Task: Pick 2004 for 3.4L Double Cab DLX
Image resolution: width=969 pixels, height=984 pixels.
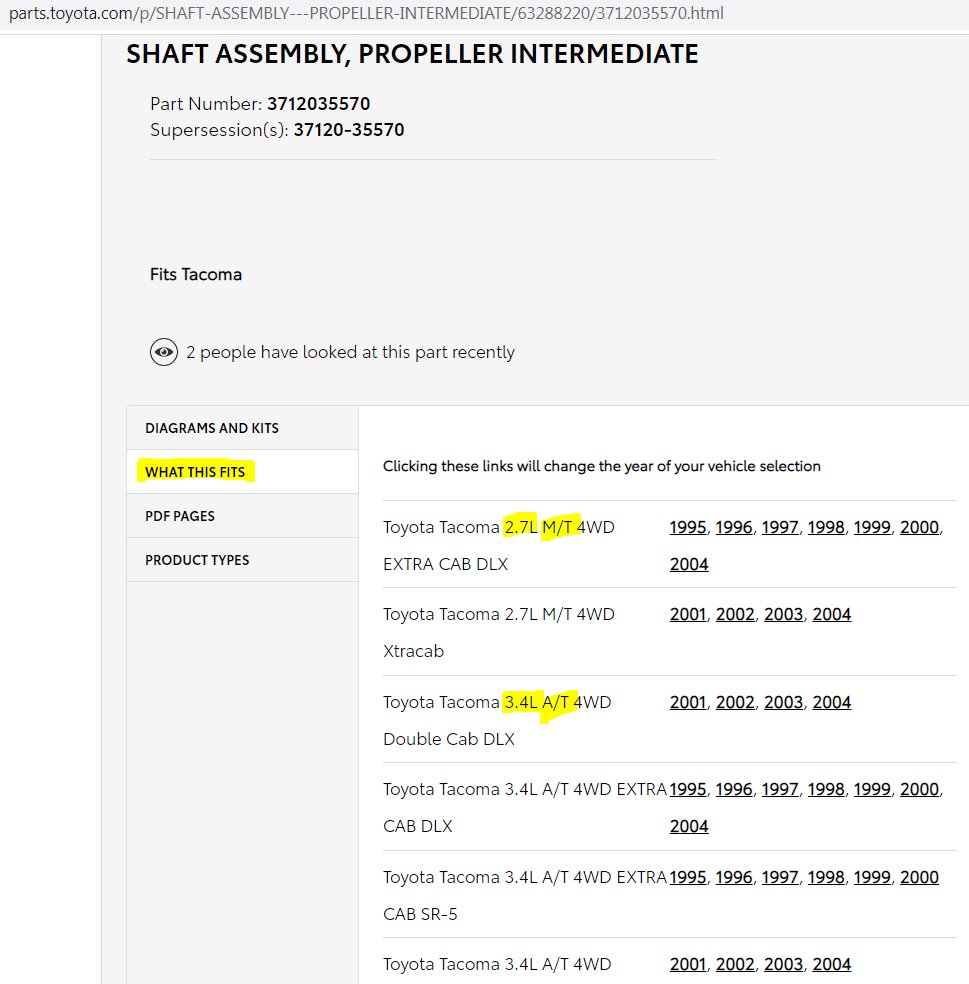Action: click(x=832, y=702)
